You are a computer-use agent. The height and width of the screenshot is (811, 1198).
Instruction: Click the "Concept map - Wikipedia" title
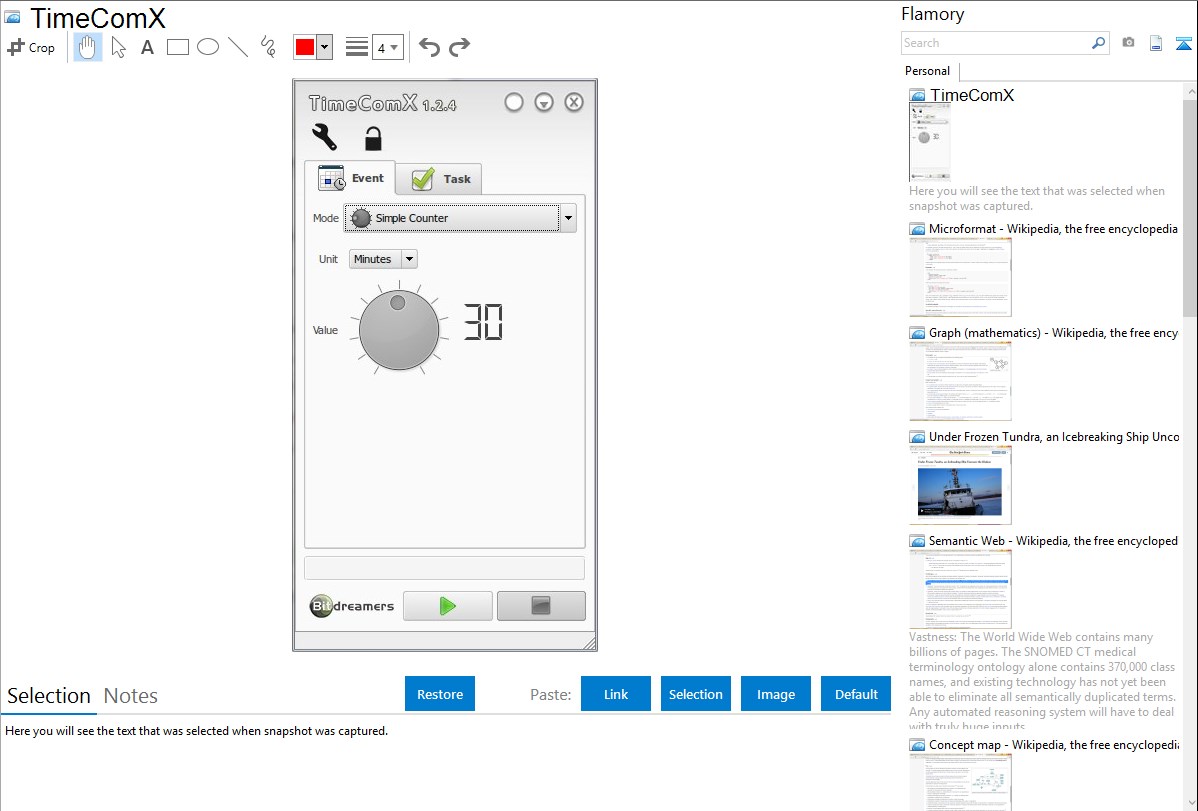click(x=1054, y=744)
